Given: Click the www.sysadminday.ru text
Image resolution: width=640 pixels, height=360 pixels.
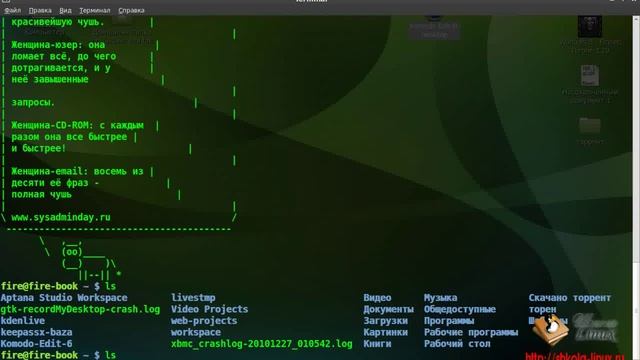Looking at the screenshot, I should point(61,218).
